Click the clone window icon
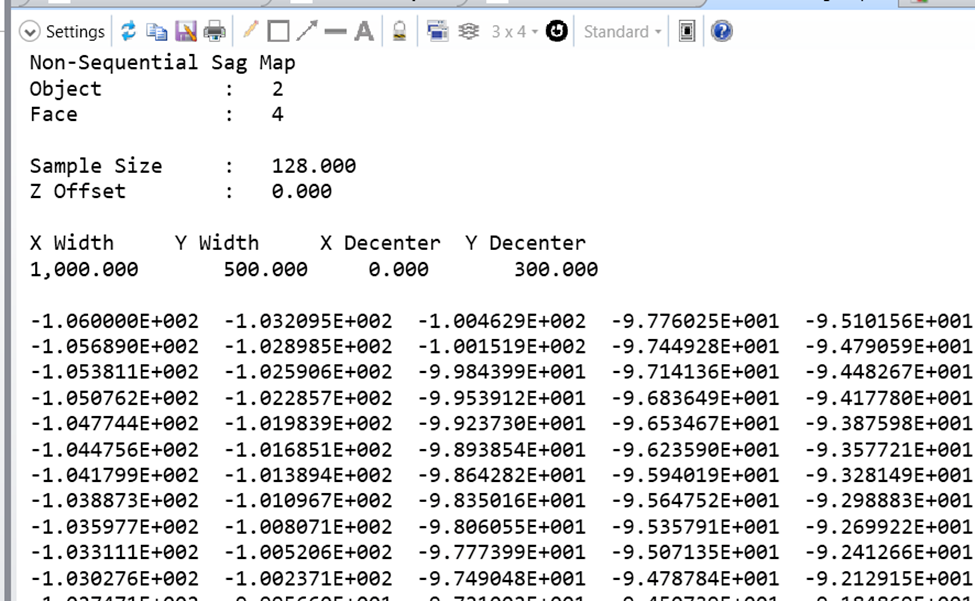The image size is (975, 601). click(x=437, y=31)
